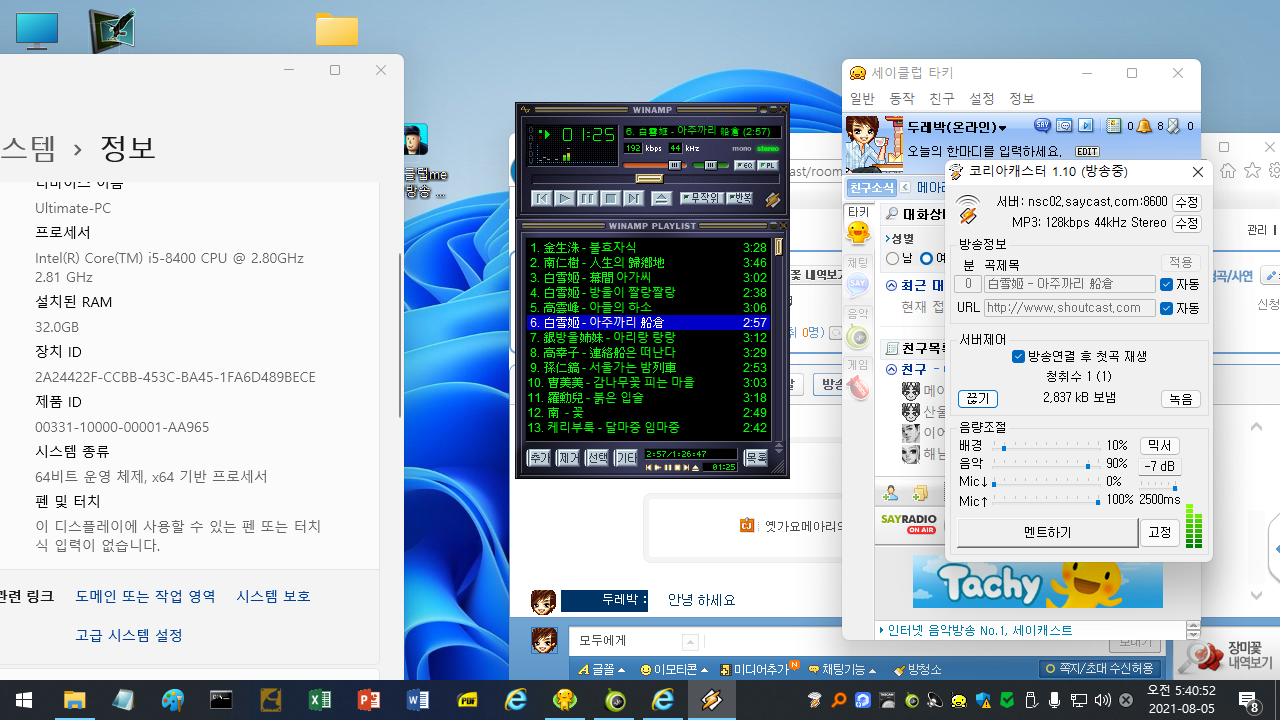Click 고정 button in KoreaCaster

pos(1160,533)
